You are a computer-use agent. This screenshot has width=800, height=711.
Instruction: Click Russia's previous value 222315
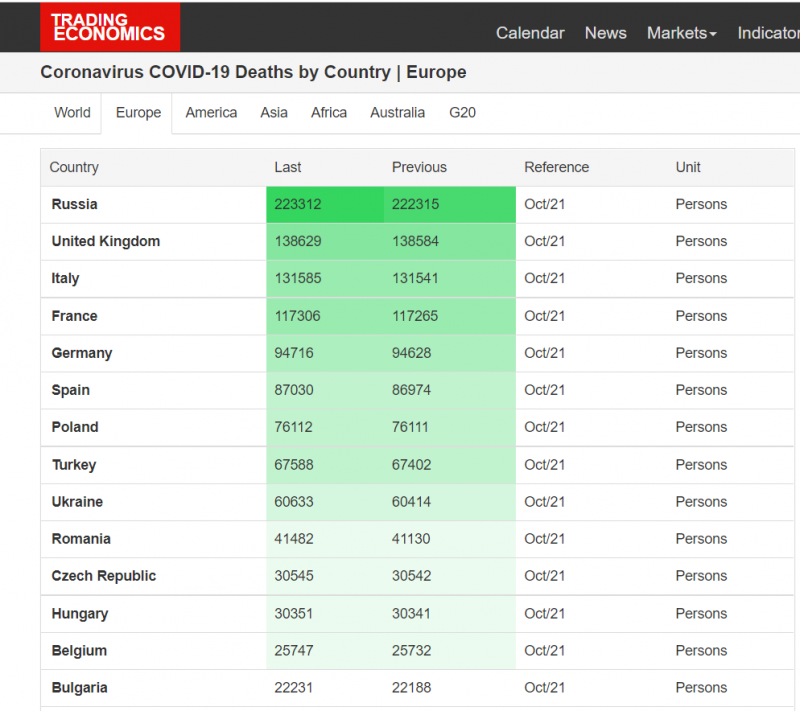click(x=415, y=205)
